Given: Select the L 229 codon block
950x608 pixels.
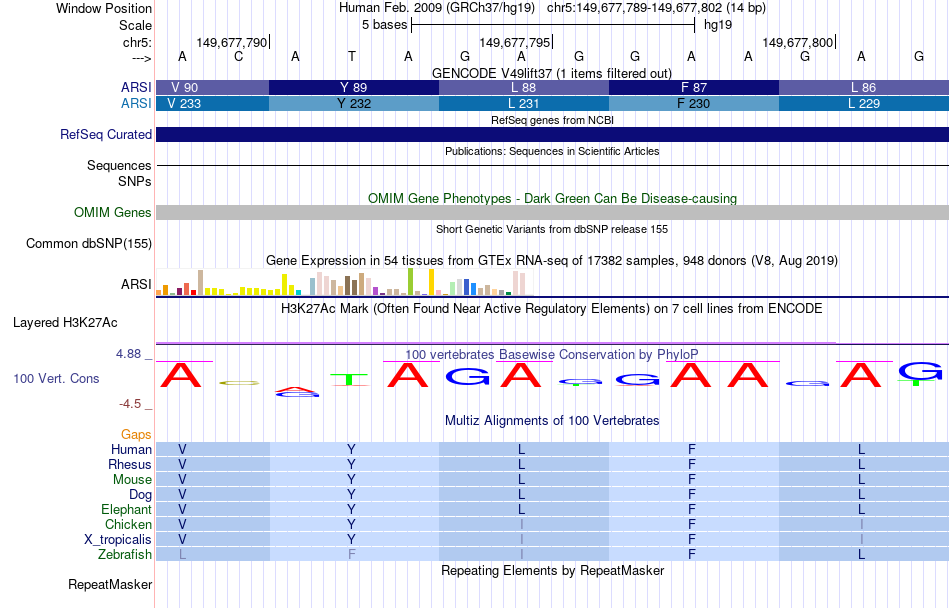Looking at the screenshot, I should [864, 104].
